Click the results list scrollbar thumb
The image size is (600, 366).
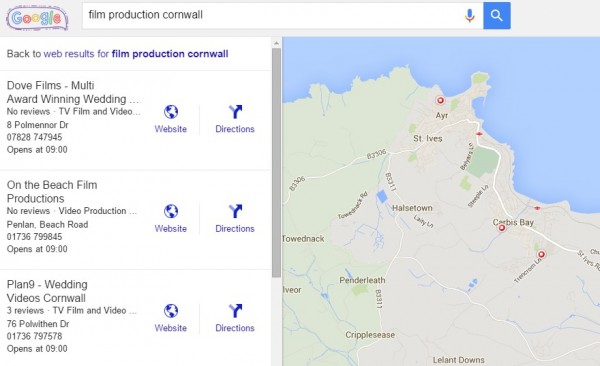[x=276, y=163]
